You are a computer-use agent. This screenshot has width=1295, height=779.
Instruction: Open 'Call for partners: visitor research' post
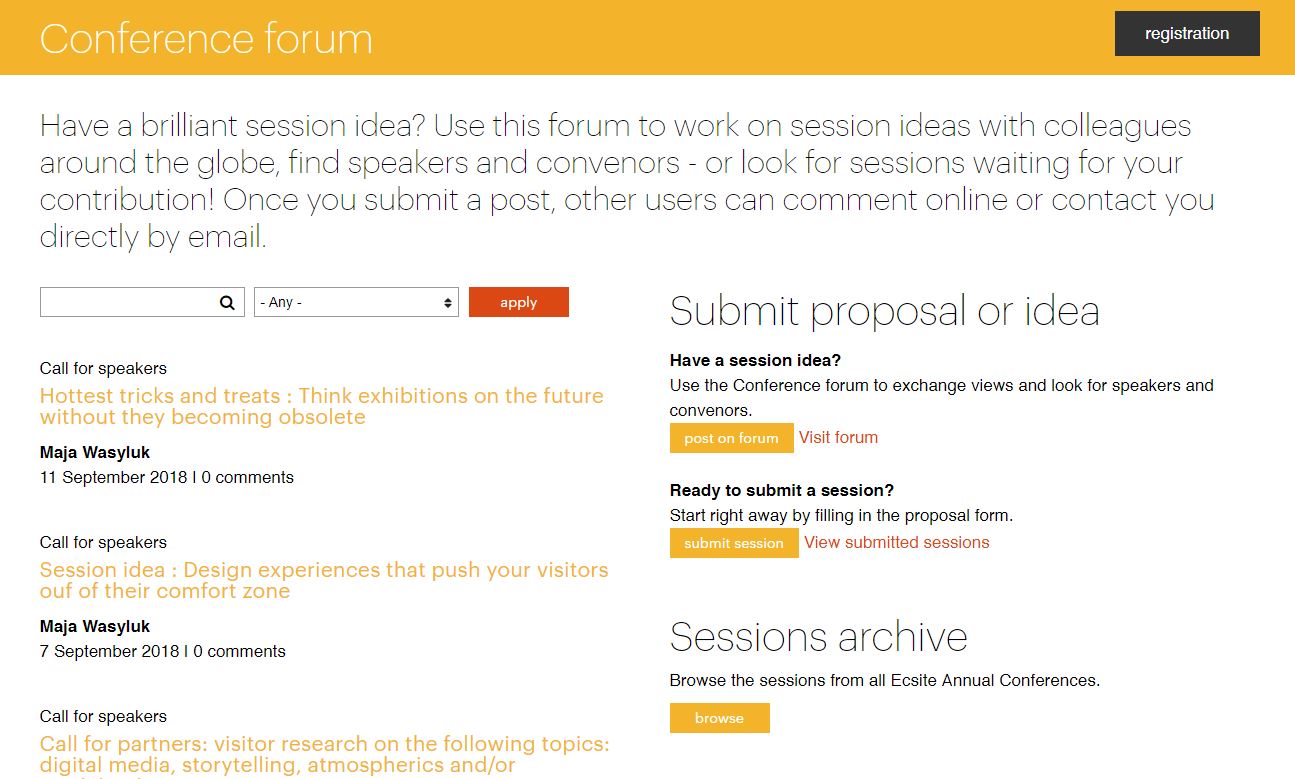click(x=325, y=755)
